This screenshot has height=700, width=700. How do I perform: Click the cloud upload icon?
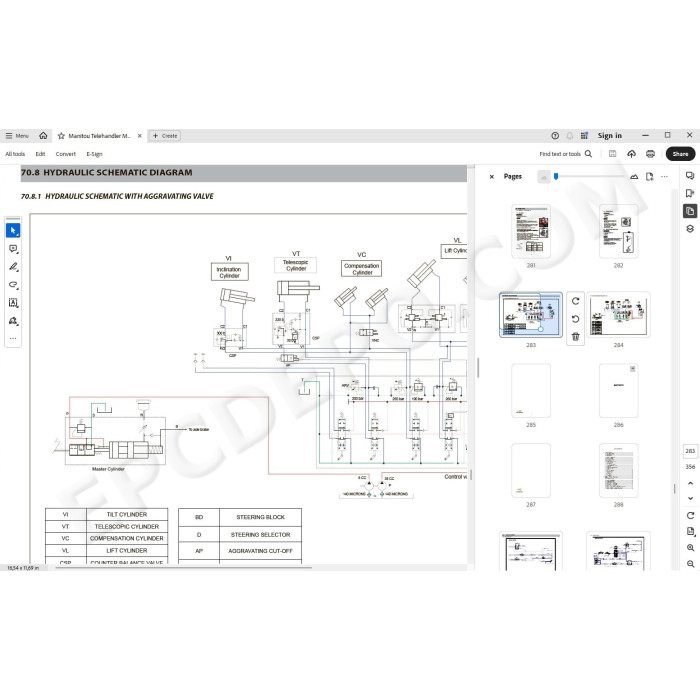631,154
